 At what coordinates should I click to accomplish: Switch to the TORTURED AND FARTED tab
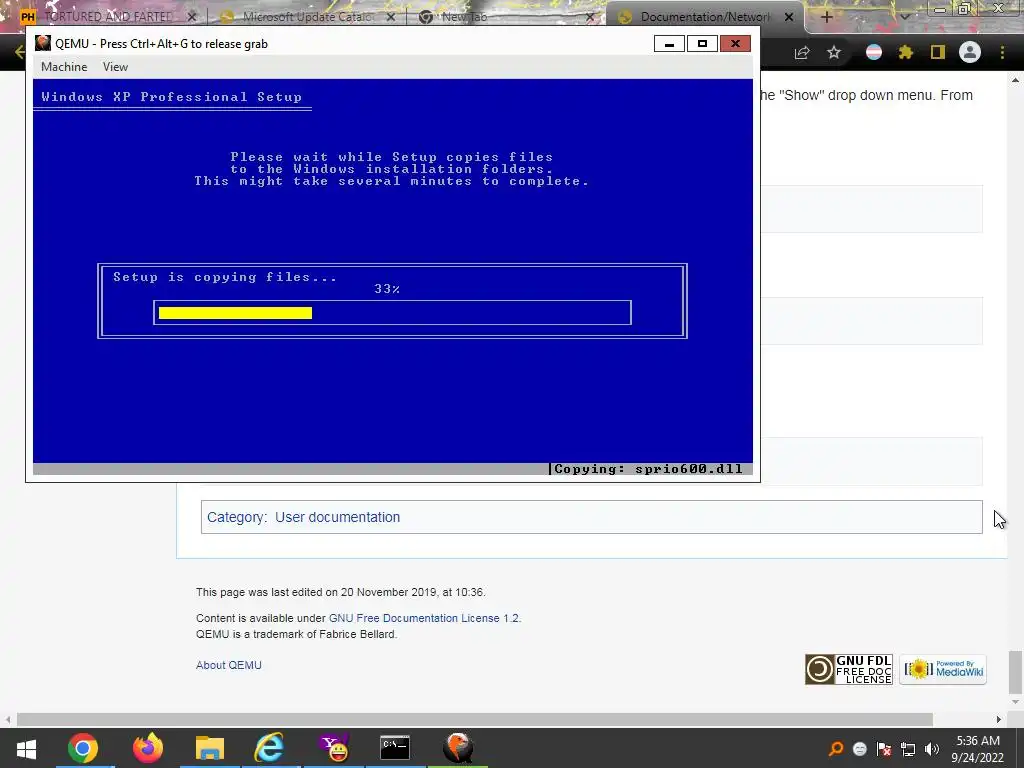coord(108,17)
